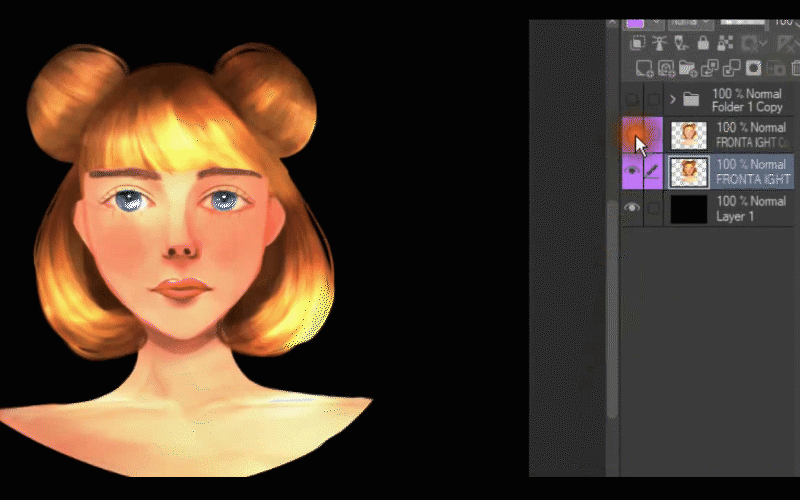Toggle Lock Transparent Pixels icon

(x=725, y=43)
